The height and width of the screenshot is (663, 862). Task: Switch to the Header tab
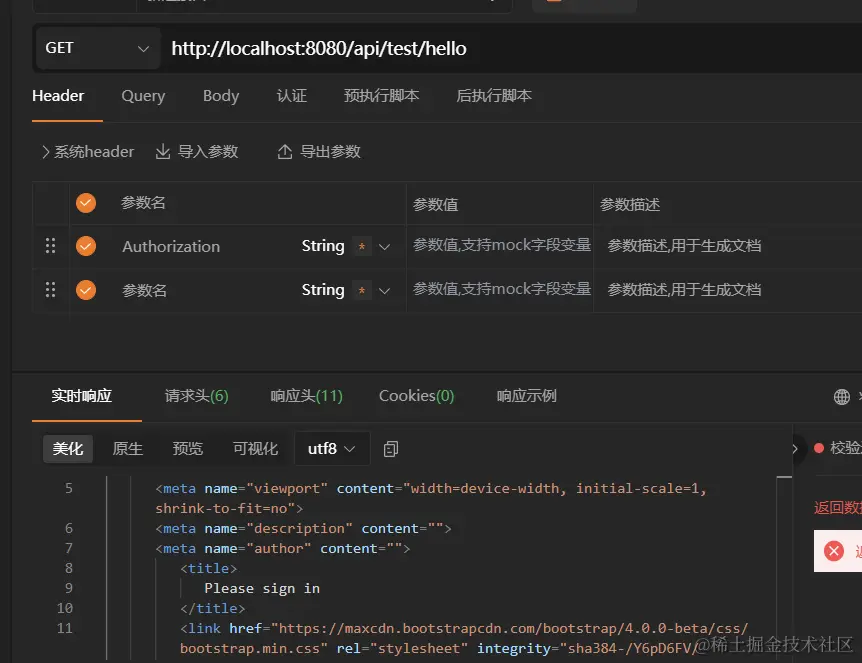[x=58, y=96]
